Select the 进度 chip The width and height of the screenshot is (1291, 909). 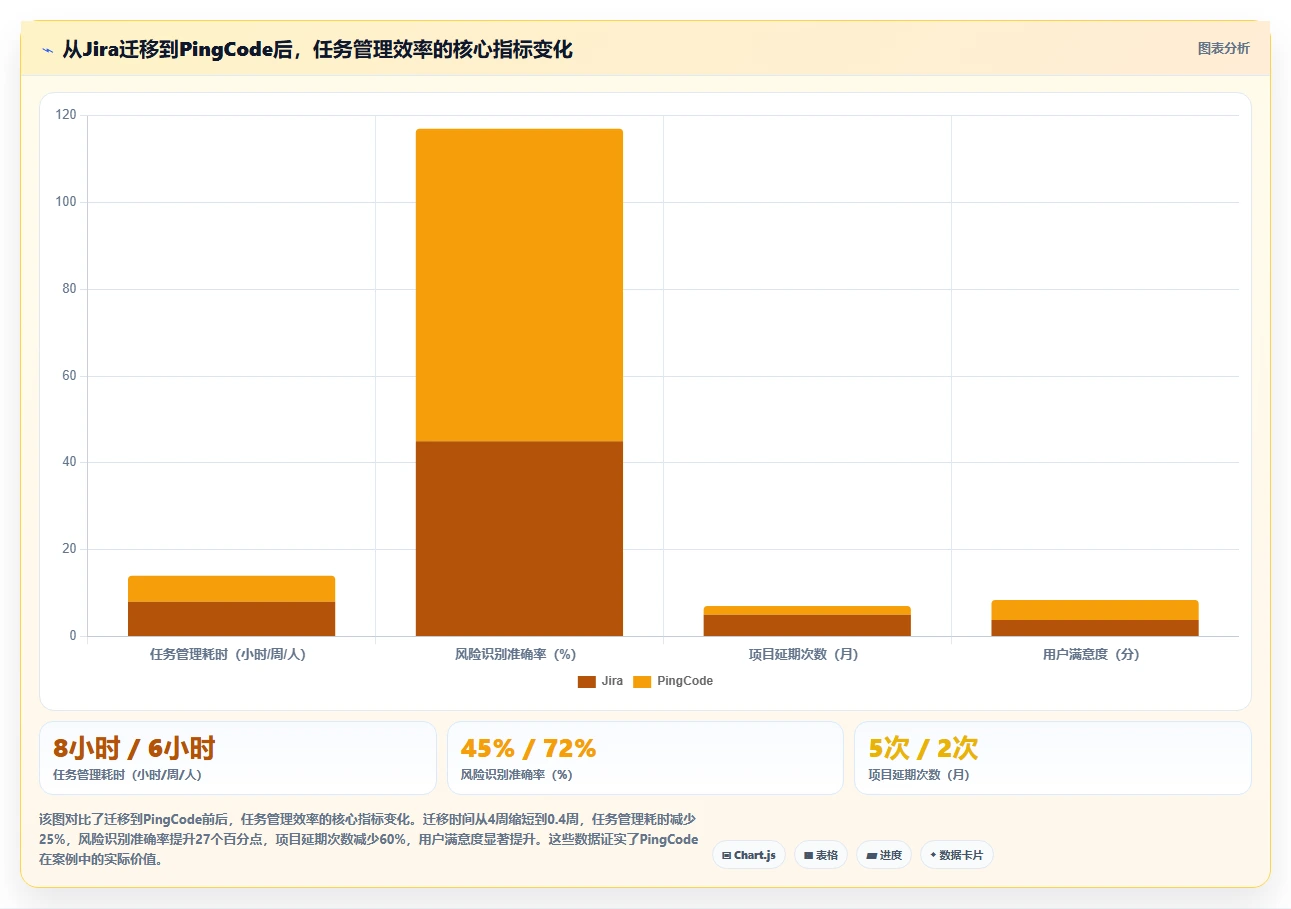click(884, 855)
